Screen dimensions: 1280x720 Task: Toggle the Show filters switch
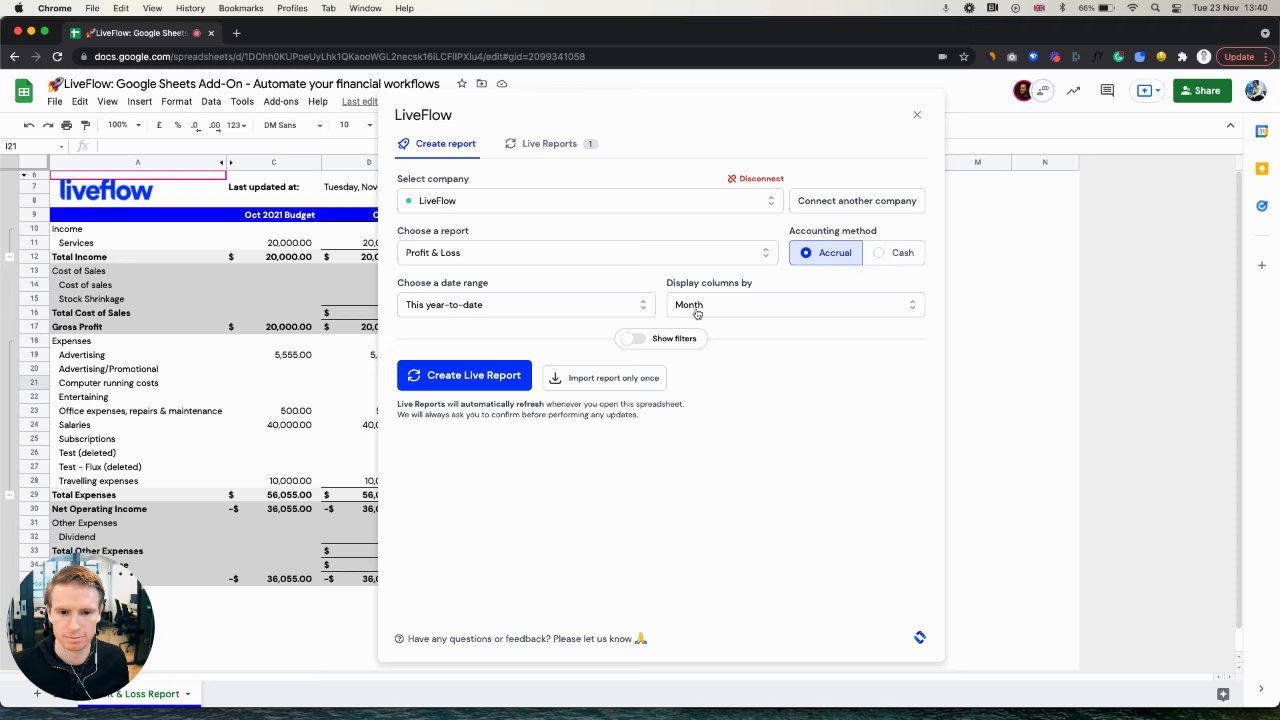tap(633, 339)
